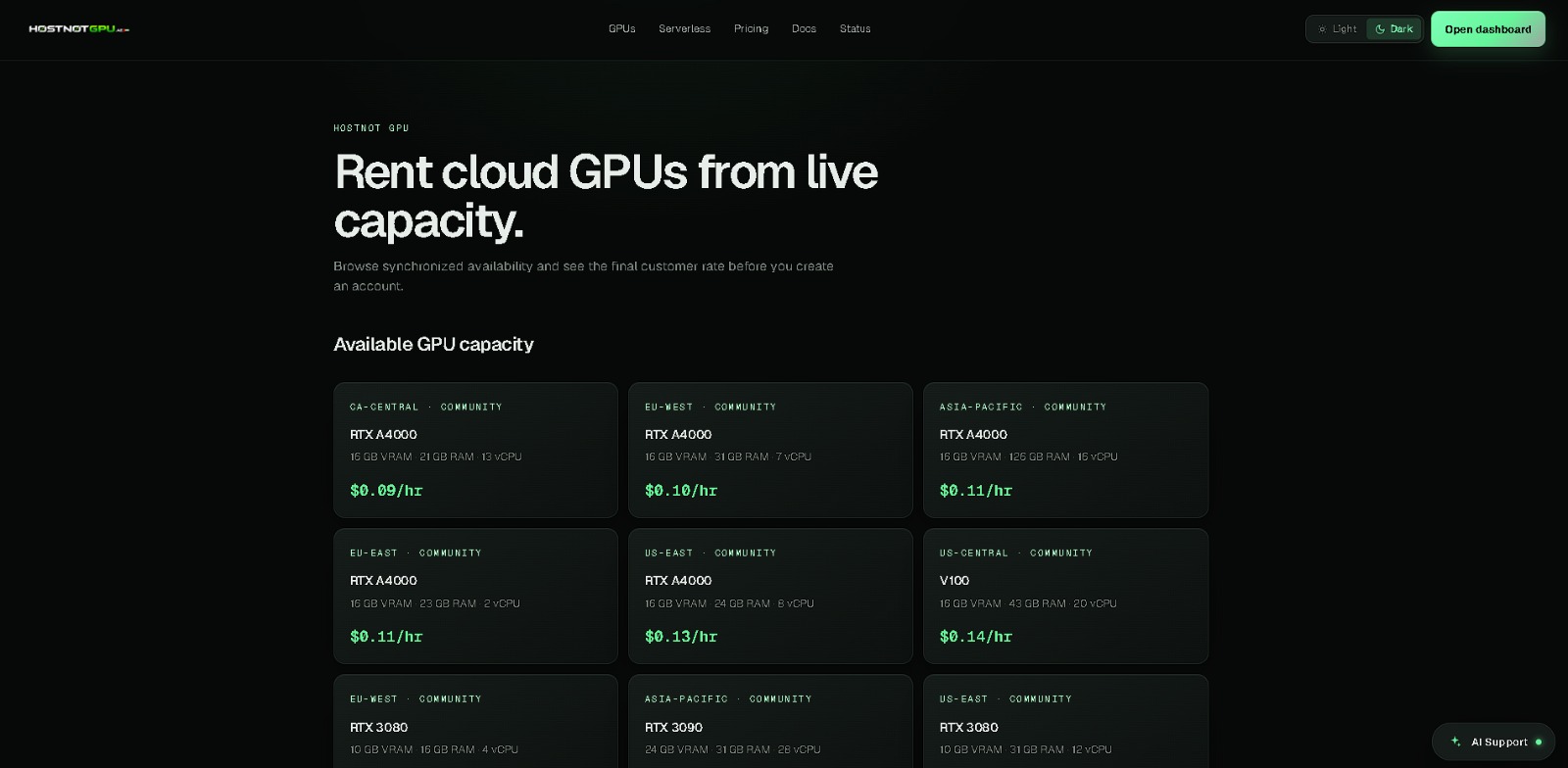Click the moon icon in theme switch
The image size is (1568, 768).
click(x=1380, y=29)
